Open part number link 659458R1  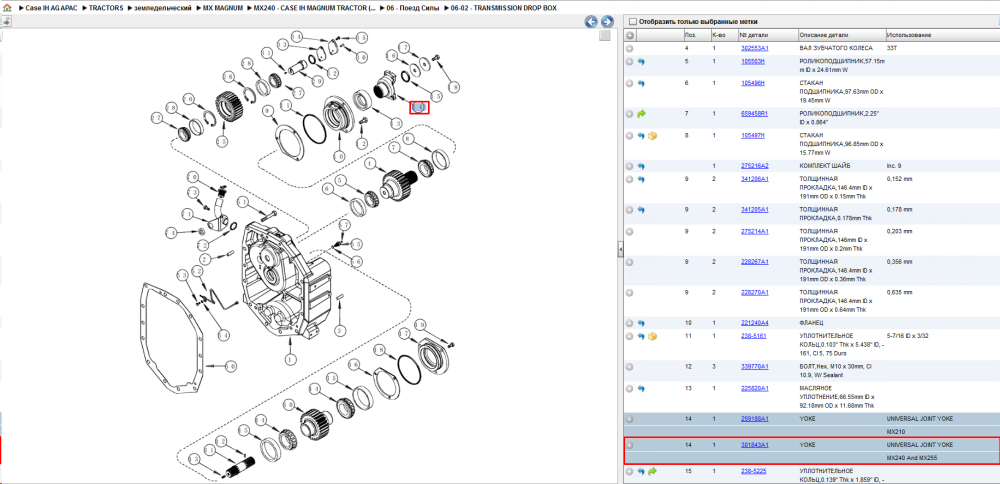[754, 114]
